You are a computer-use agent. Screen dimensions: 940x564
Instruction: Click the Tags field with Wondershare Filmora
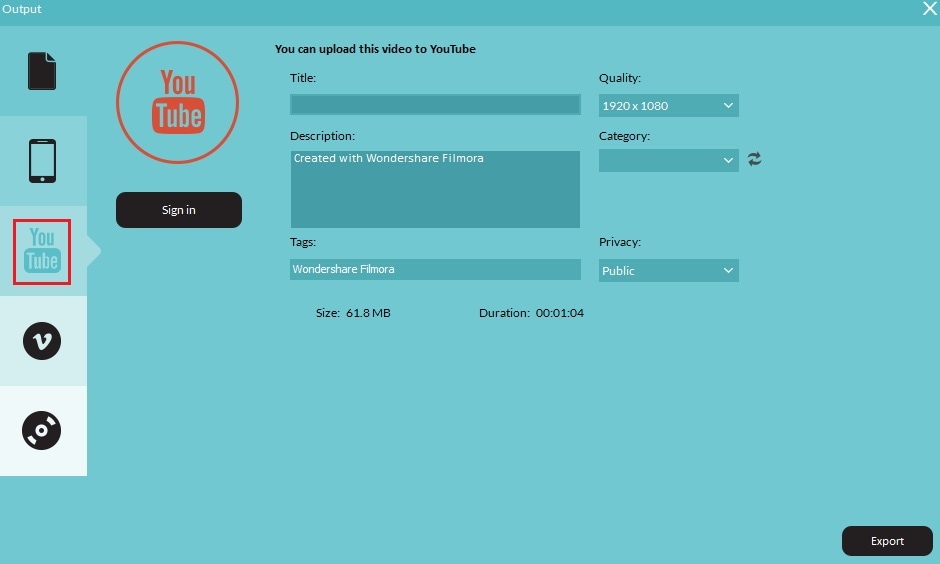[x=435, y=269]
